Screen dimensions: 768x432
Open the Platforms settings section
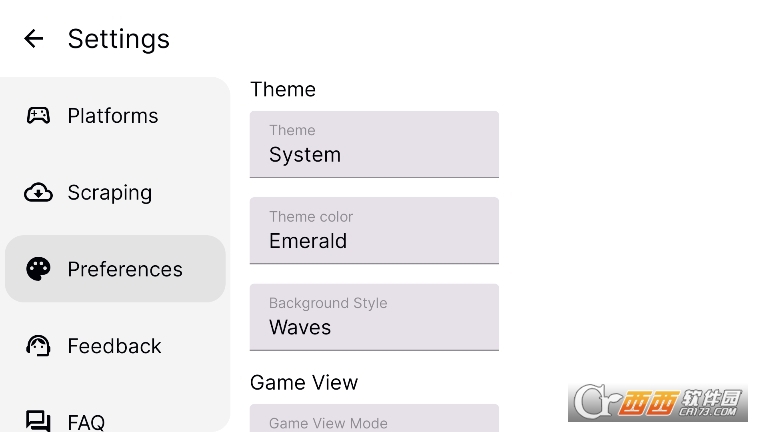(115, 116)
